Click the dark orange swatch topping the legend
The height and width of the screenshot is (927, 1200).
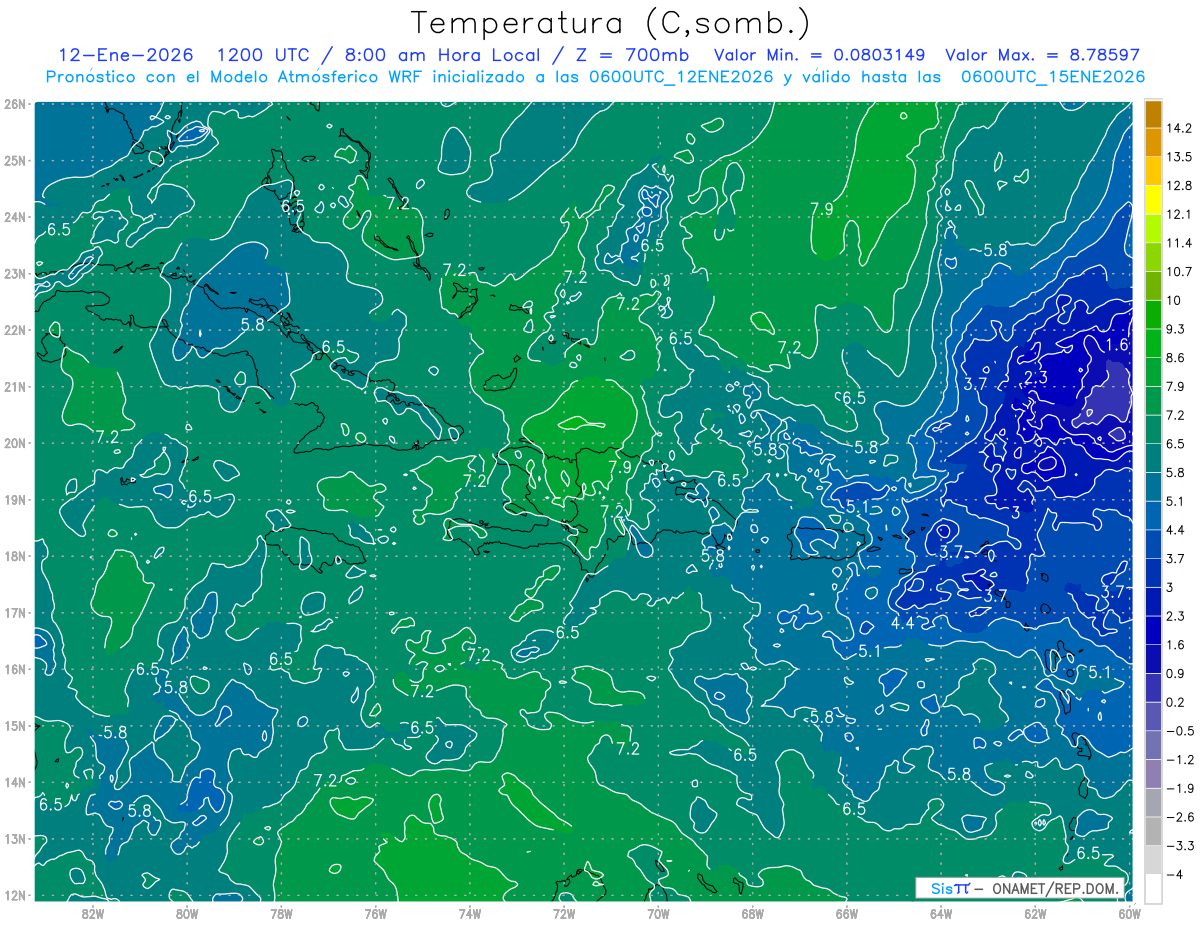coord(1153,113)
